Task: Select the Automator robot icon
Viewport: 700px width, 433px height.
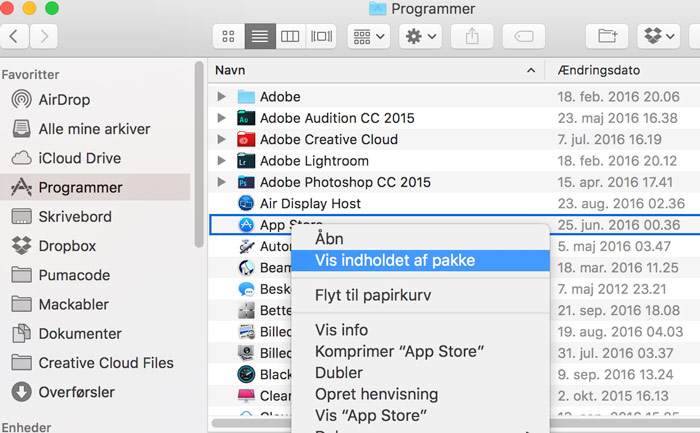Action: (x=246, y=246)
